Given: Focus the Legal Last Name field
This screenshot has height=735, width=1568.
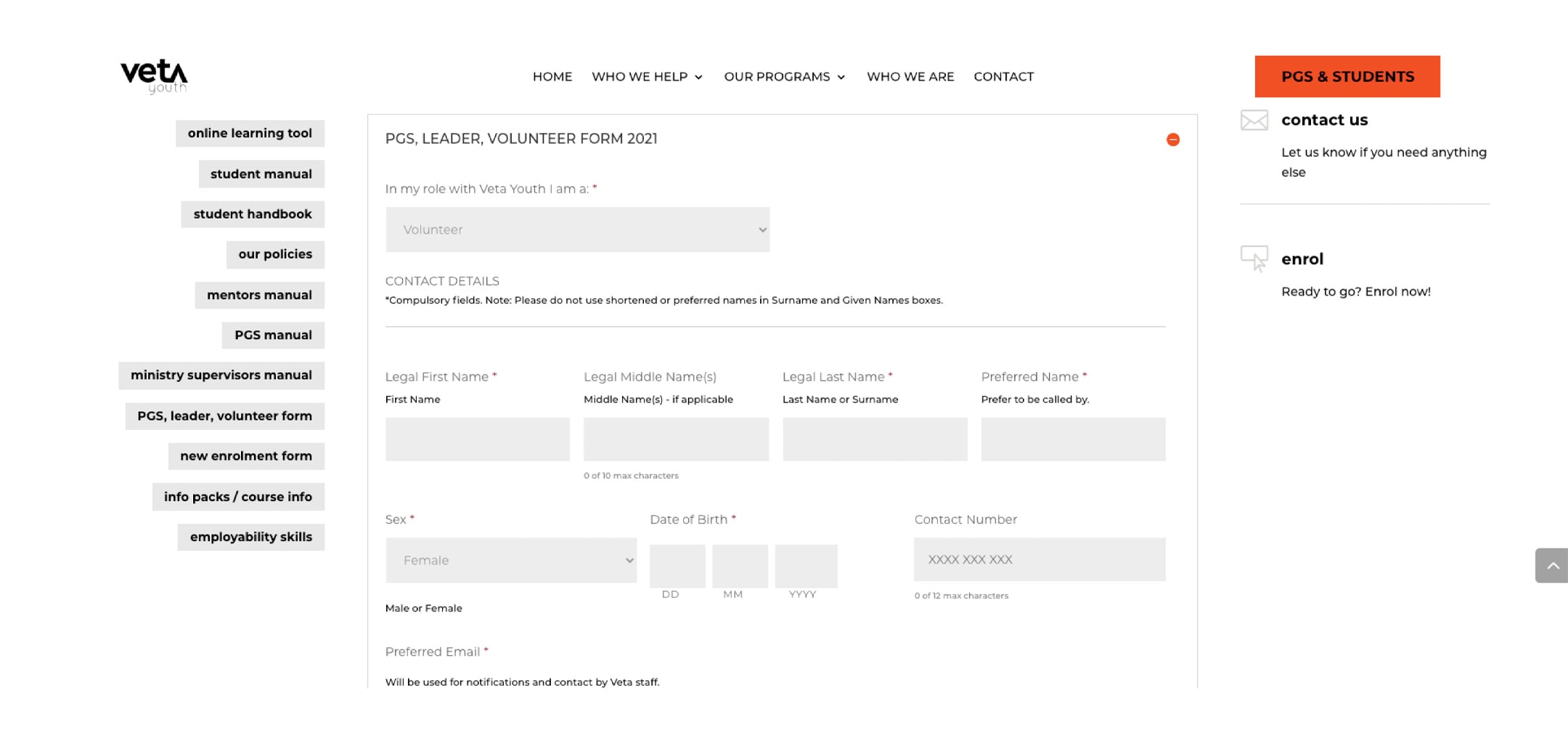Looking at the screenshot, I should tap(875, 439).
